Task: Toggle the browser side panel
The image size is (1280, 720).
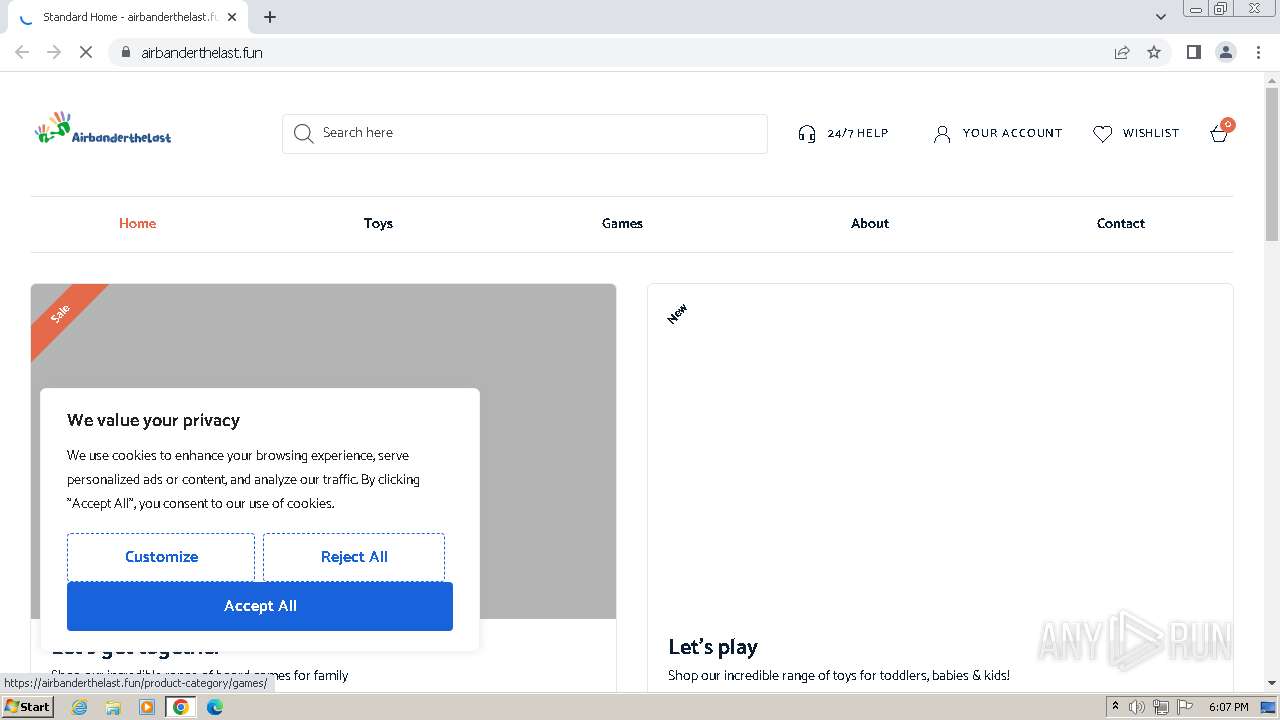Action: coord(1193,52)
